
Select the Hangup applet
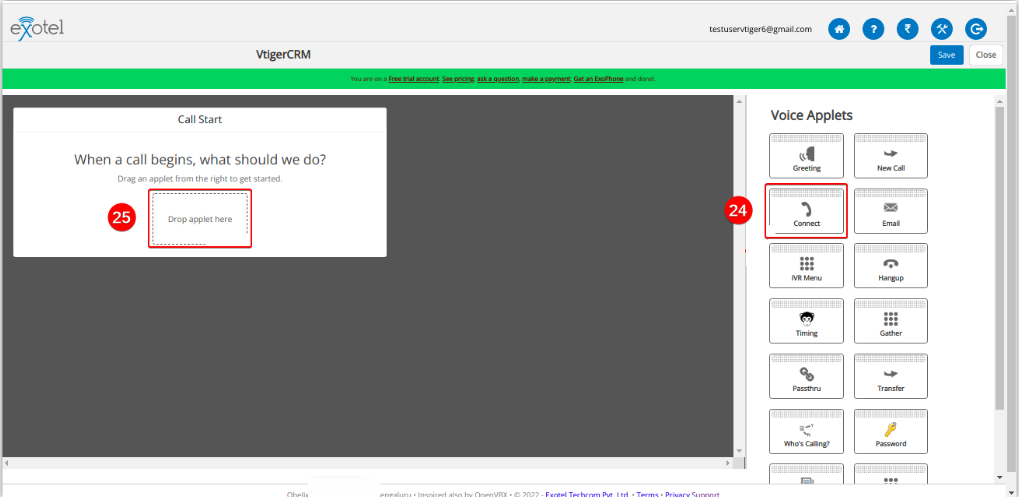tap(890, 266)
